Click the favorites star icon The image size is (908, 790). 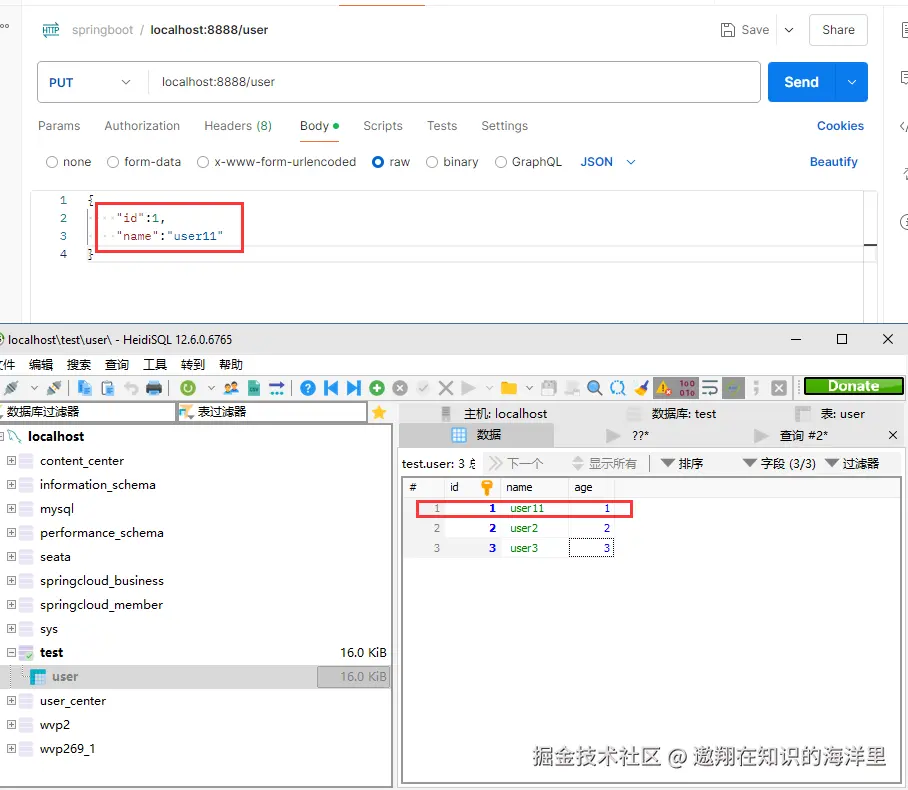pos(379,412)
